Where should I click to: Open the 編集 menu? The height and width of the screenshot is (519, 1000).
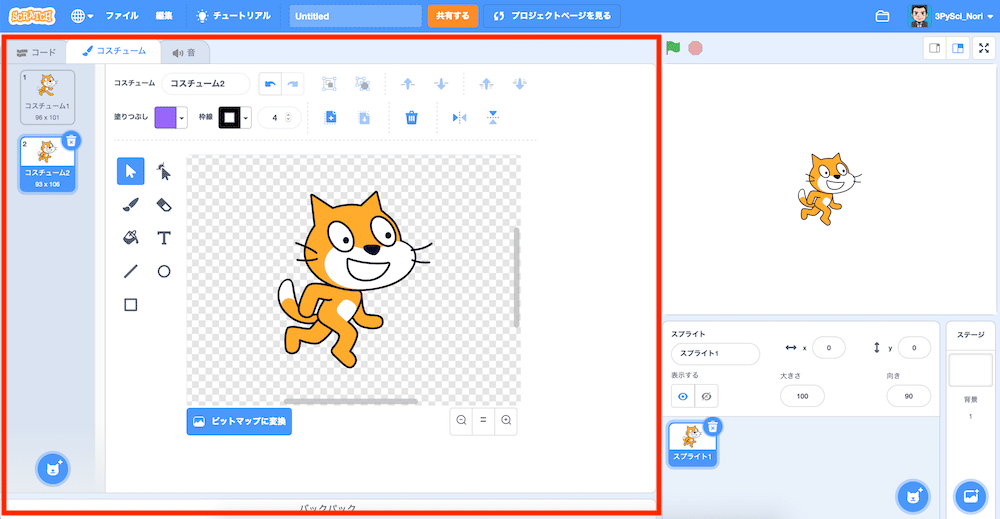(164, 16)
